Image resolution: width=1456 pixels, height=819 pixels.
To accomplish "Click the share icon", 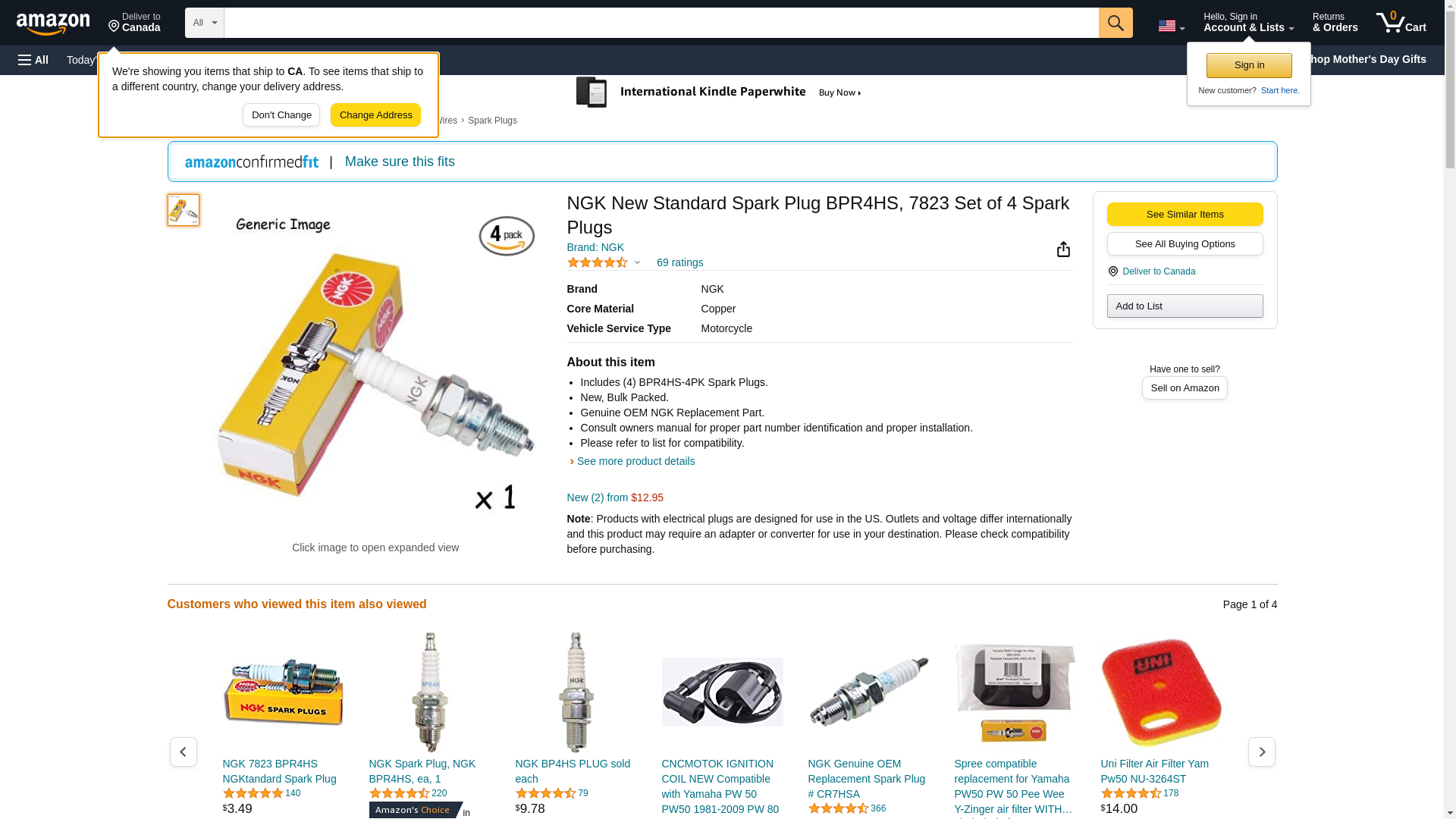I will 1063,249.
